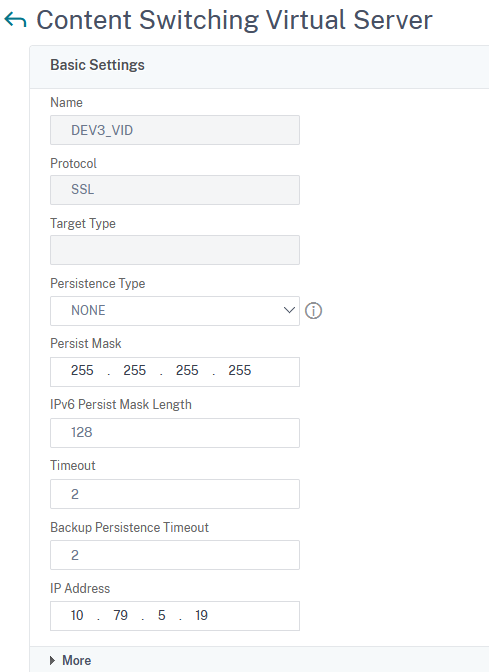Focus the Timeout field
Screen dimensions: 489x672
(175, 494)
